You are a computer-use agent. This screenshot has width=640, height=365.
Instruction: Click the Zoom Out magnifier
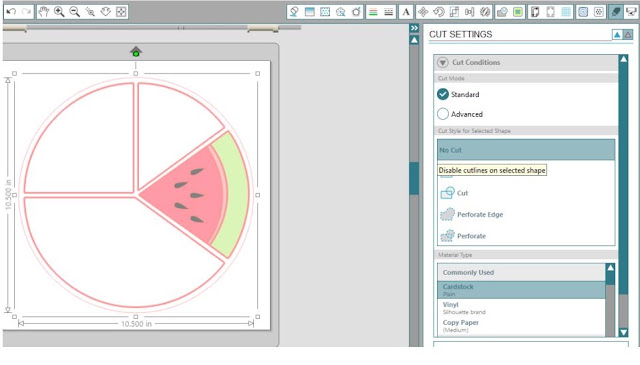(75, 12)
